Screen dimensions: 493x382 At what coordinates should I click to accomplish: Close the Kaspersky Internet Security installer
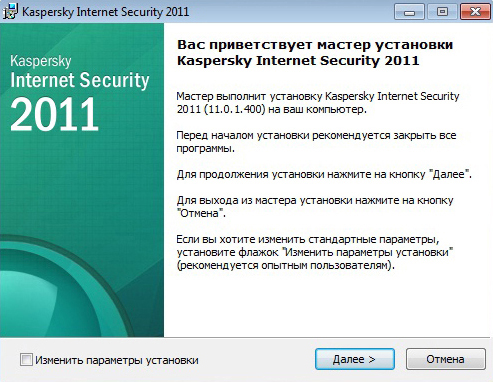click(475, 12)
